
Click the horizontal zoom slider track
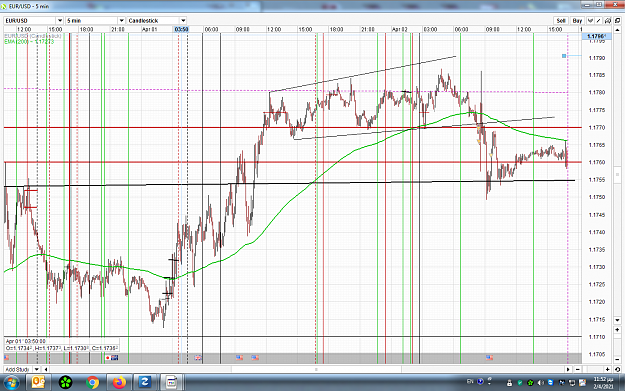tap(593, 369)
